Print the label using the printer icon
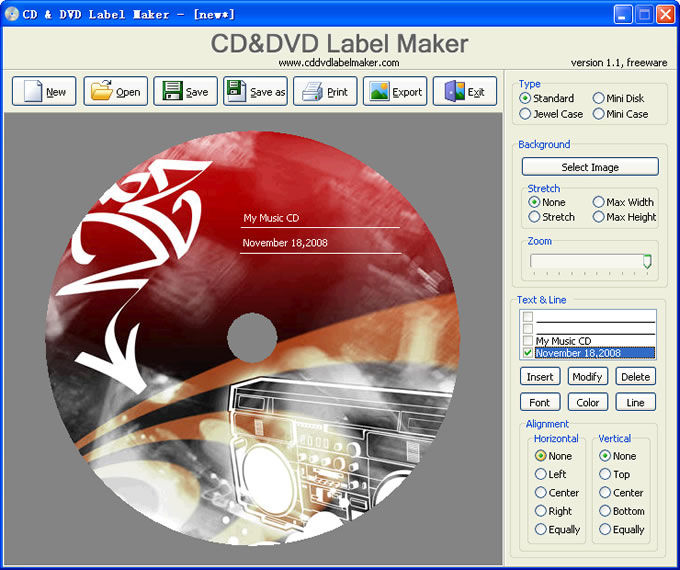The height and width of the screenshot is (570, 680). (312, 92)
